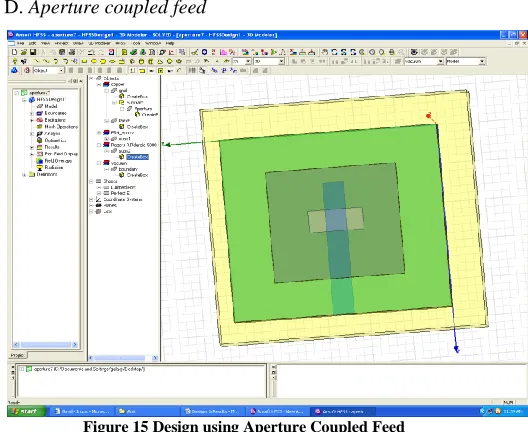Select the boundary object under vacuum
528x432 pixels.
tap(128, 169)
